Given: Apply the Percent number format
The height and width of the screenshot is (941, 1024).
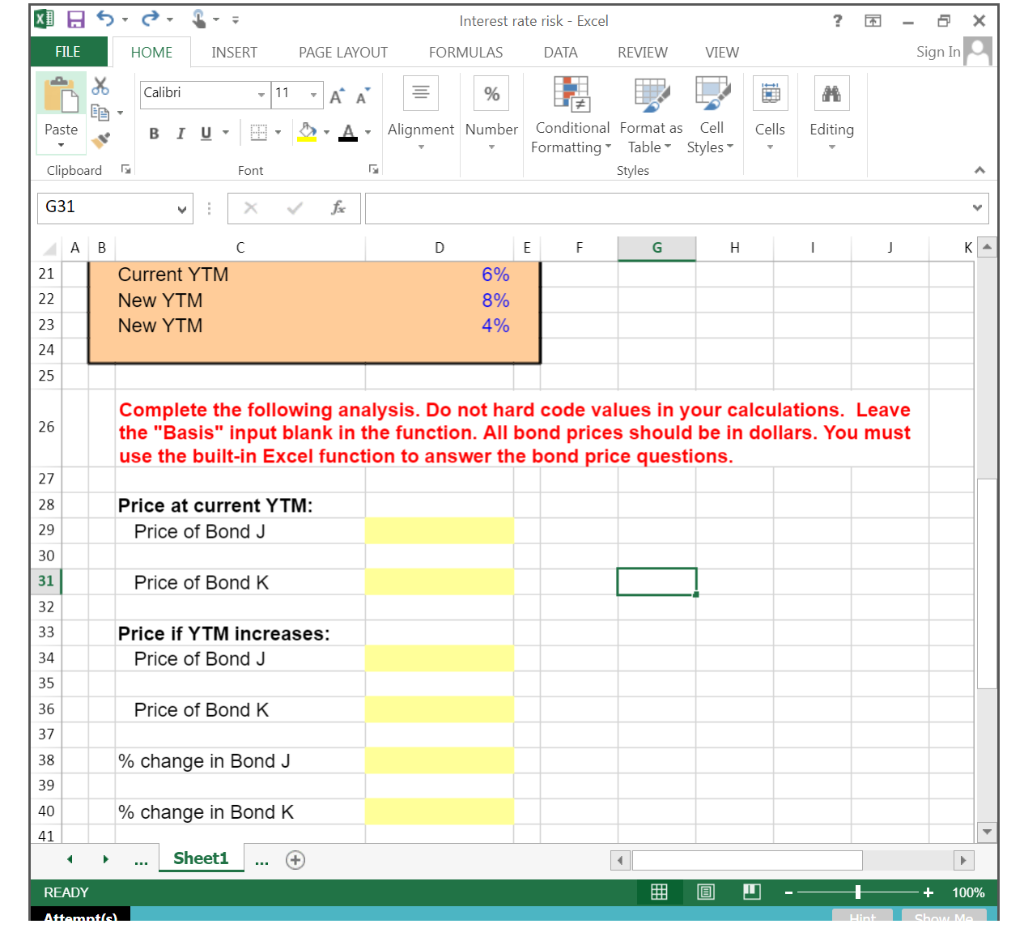Looking at the screenshot, I should point(491,93).
